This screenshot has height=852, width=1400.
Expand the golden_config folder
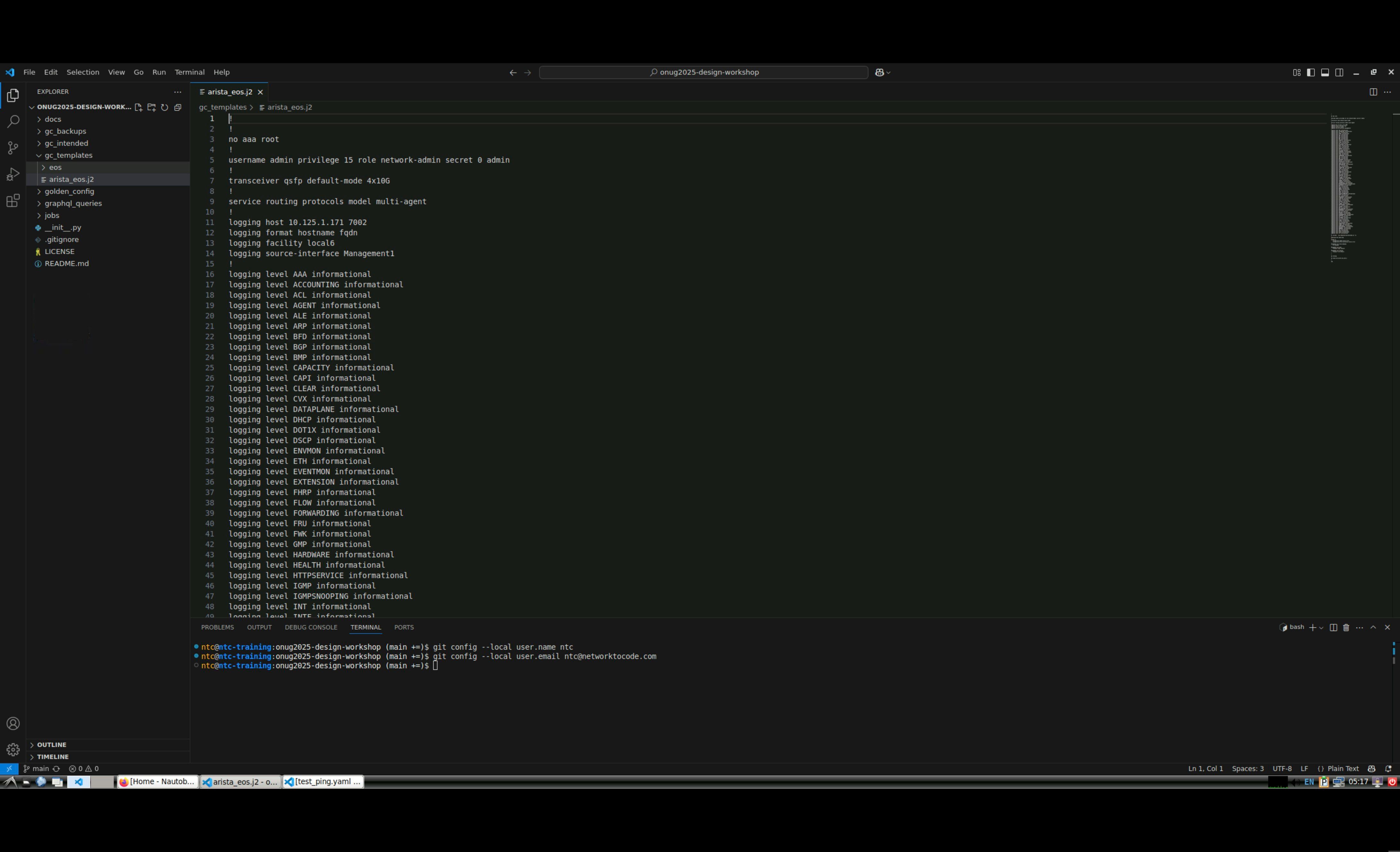pyautogui.click(x=69, y=192)
